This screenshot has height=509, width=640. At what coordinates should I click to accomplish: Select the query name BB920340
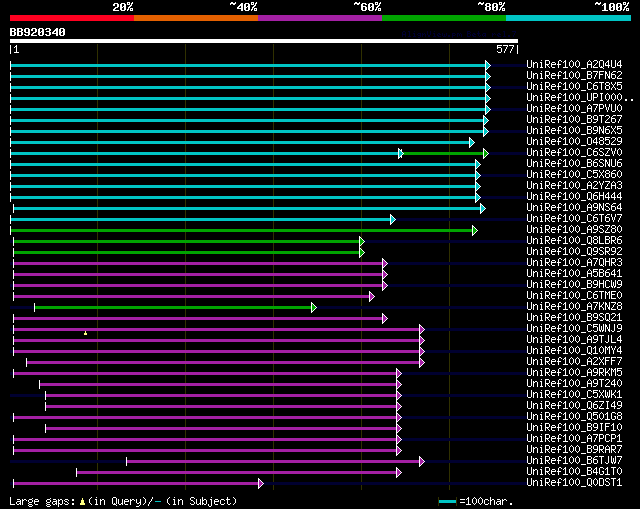coord(38,32)
